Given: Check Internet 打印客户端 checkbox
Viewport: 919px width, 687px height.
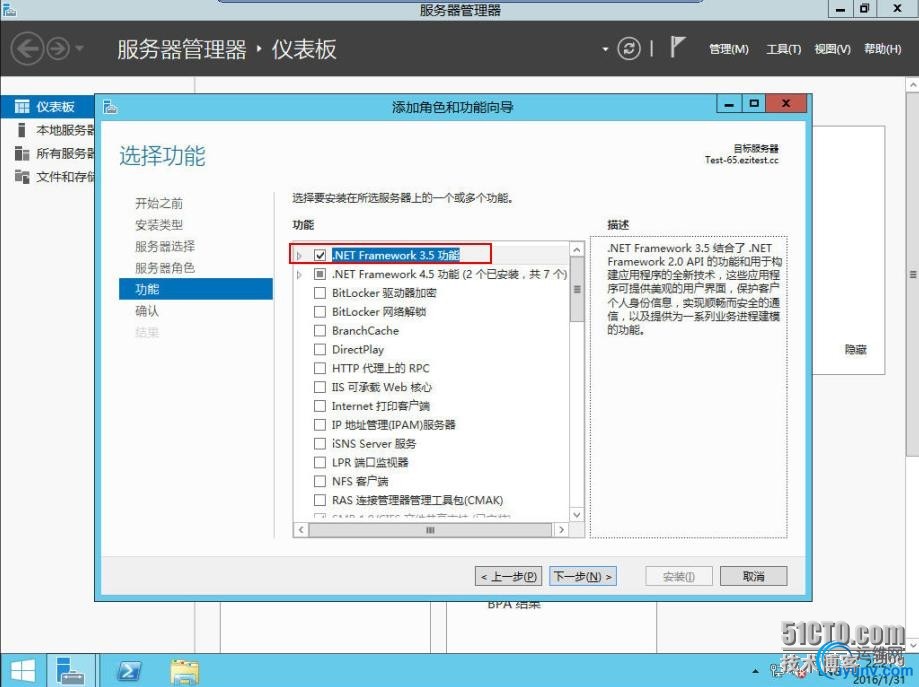Looking at the screenshot, I should tap(320, 406).
